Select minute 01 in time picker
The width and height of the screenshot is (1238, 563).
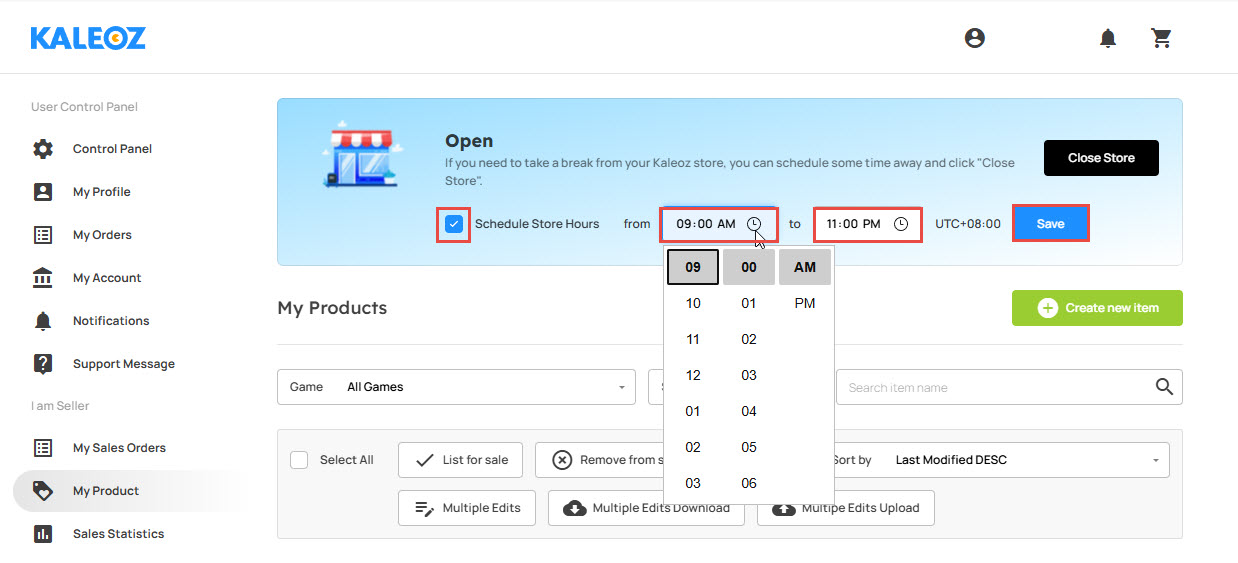[x=749, y=303]
